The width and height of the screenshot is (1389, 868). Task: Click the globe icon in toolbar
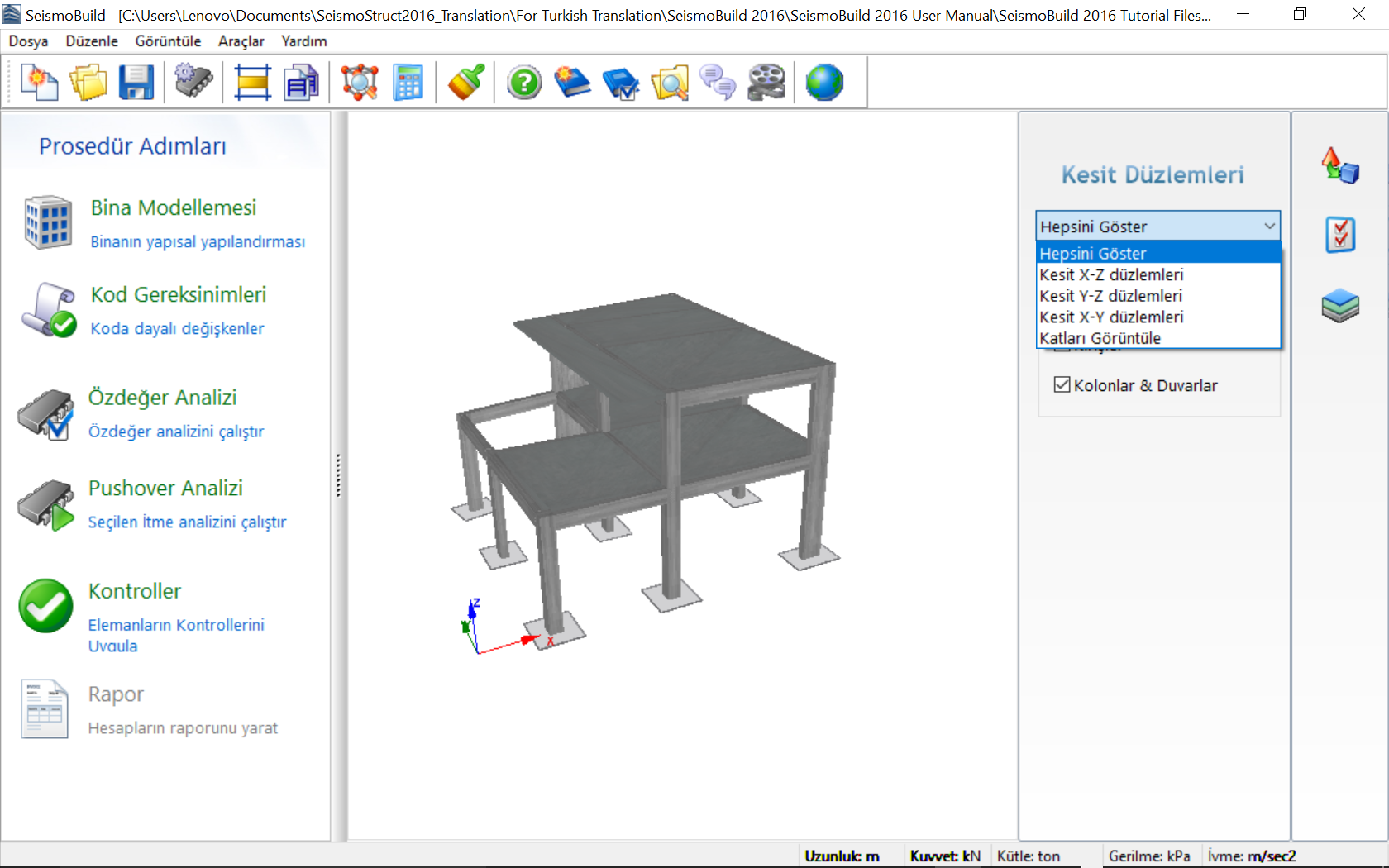point(824,83)
